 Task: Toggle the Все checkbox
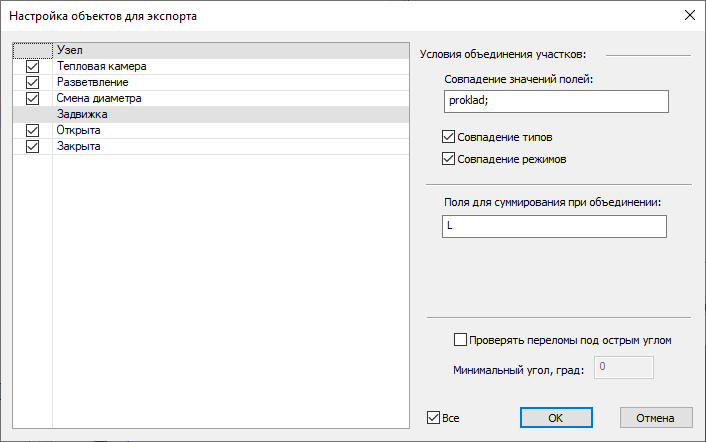pyautogui.click(x=433, y=417)
